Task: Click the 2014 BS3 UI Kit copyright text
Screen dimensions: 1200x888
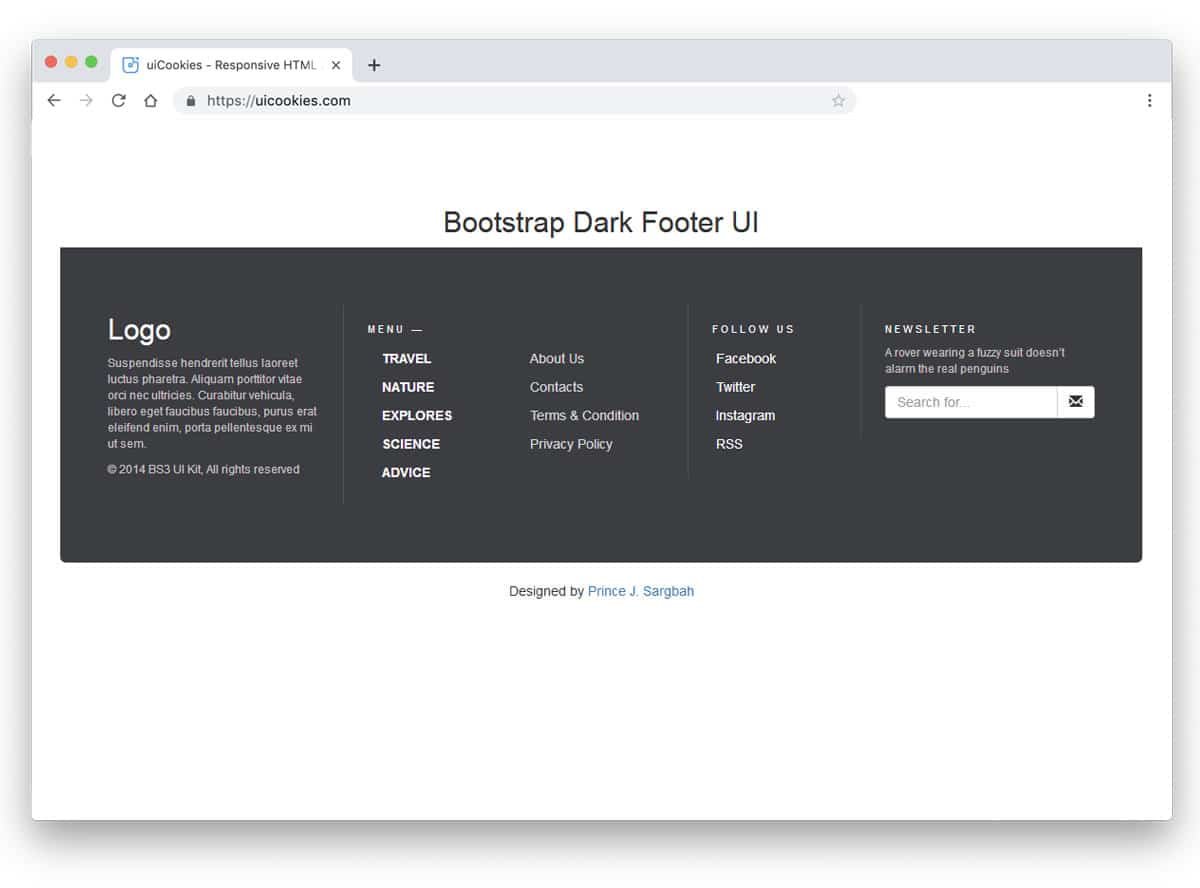Action: tap(203, 469)
